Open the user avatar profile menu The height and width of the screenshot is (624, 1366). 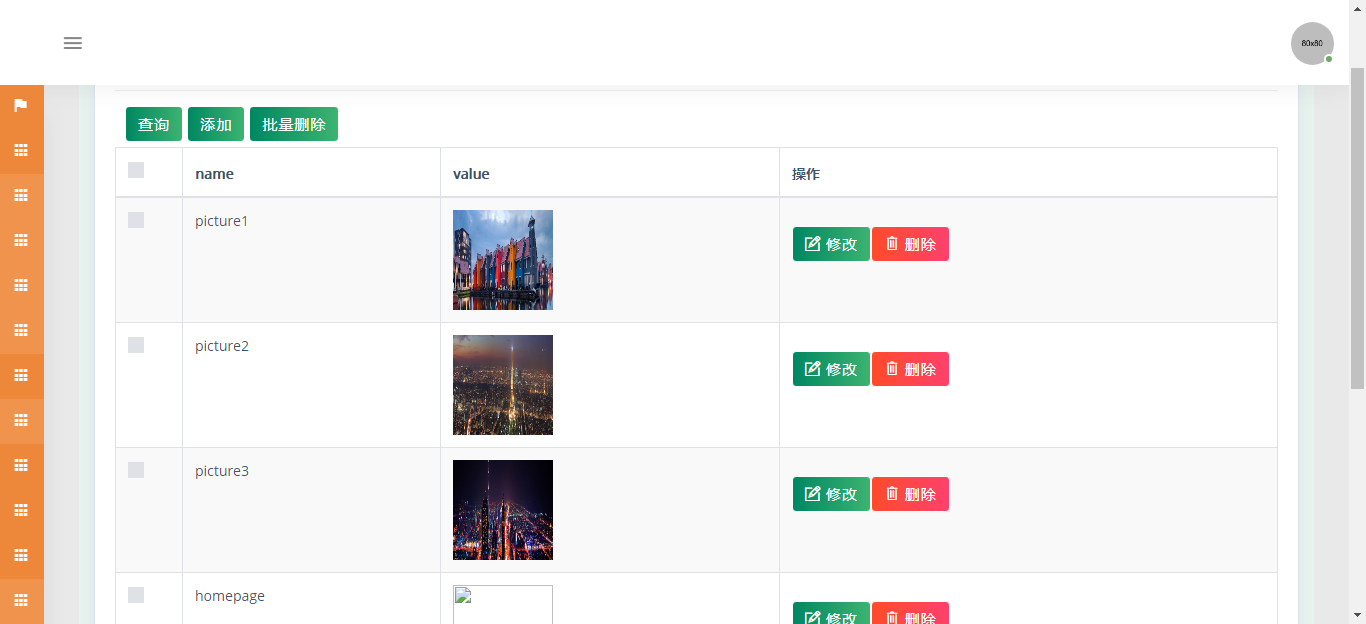tap(1311, 44)
